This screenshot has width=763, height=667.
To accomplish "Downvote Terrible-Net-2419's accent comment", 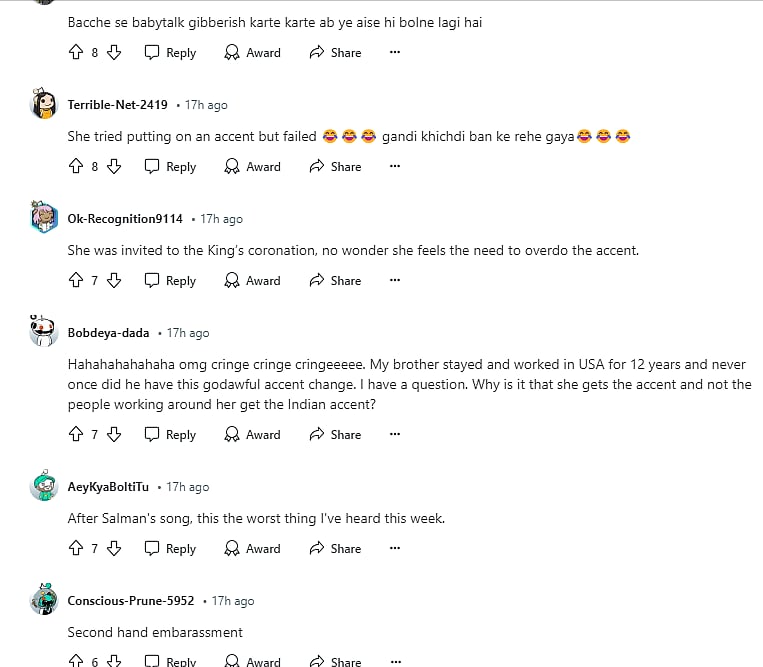I will click(x=114, y=167).
